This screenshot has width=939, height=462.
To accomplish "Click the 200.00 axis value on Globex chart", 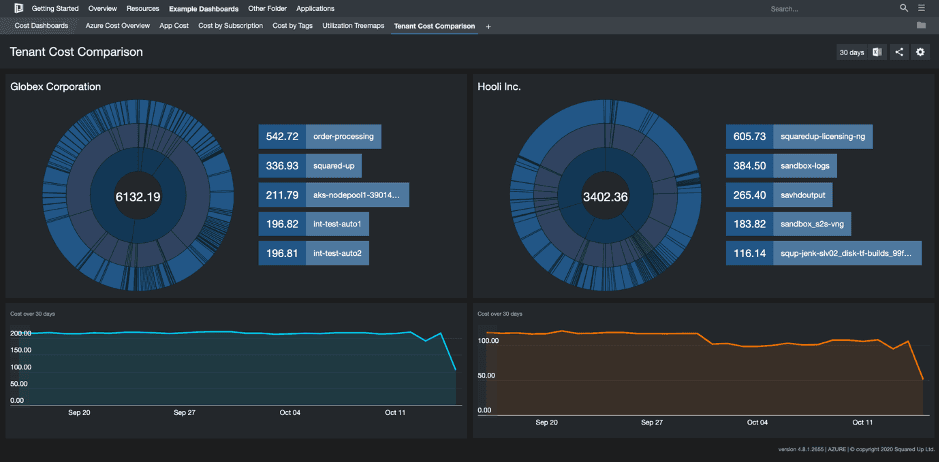I will (21, 333).
